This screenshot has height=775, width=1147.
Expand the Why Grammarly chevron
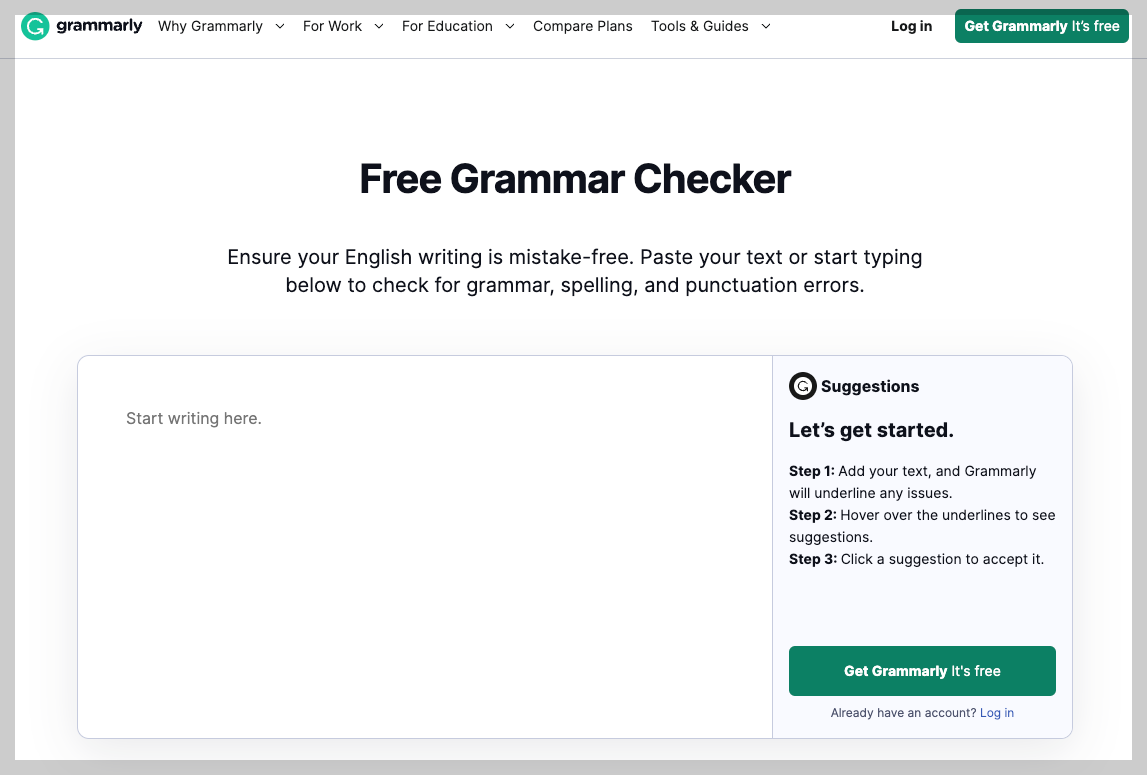click(x=279, y=26)
